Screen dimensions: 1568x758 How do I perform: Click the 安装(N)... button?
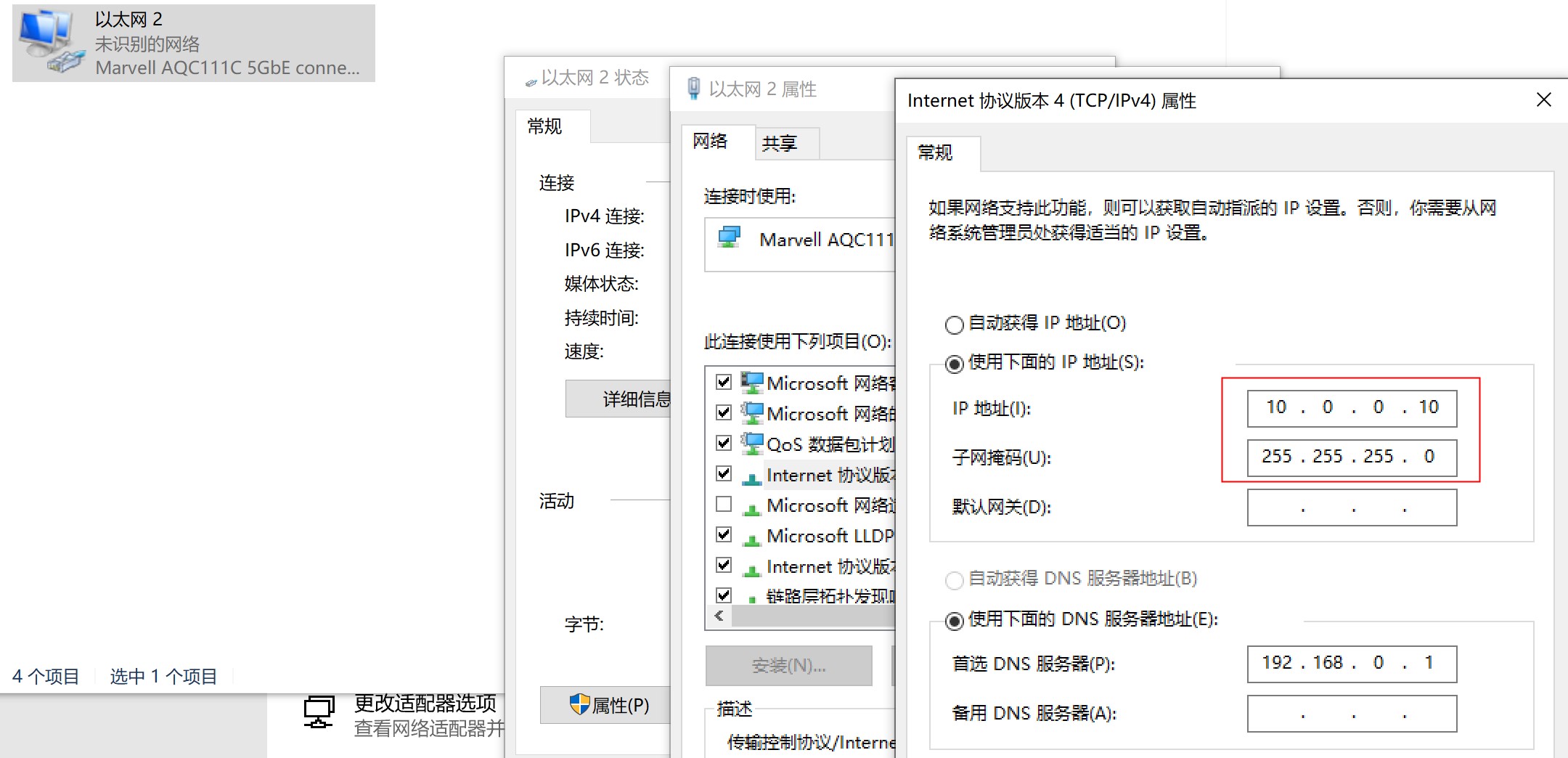click(x=788, y=665)
